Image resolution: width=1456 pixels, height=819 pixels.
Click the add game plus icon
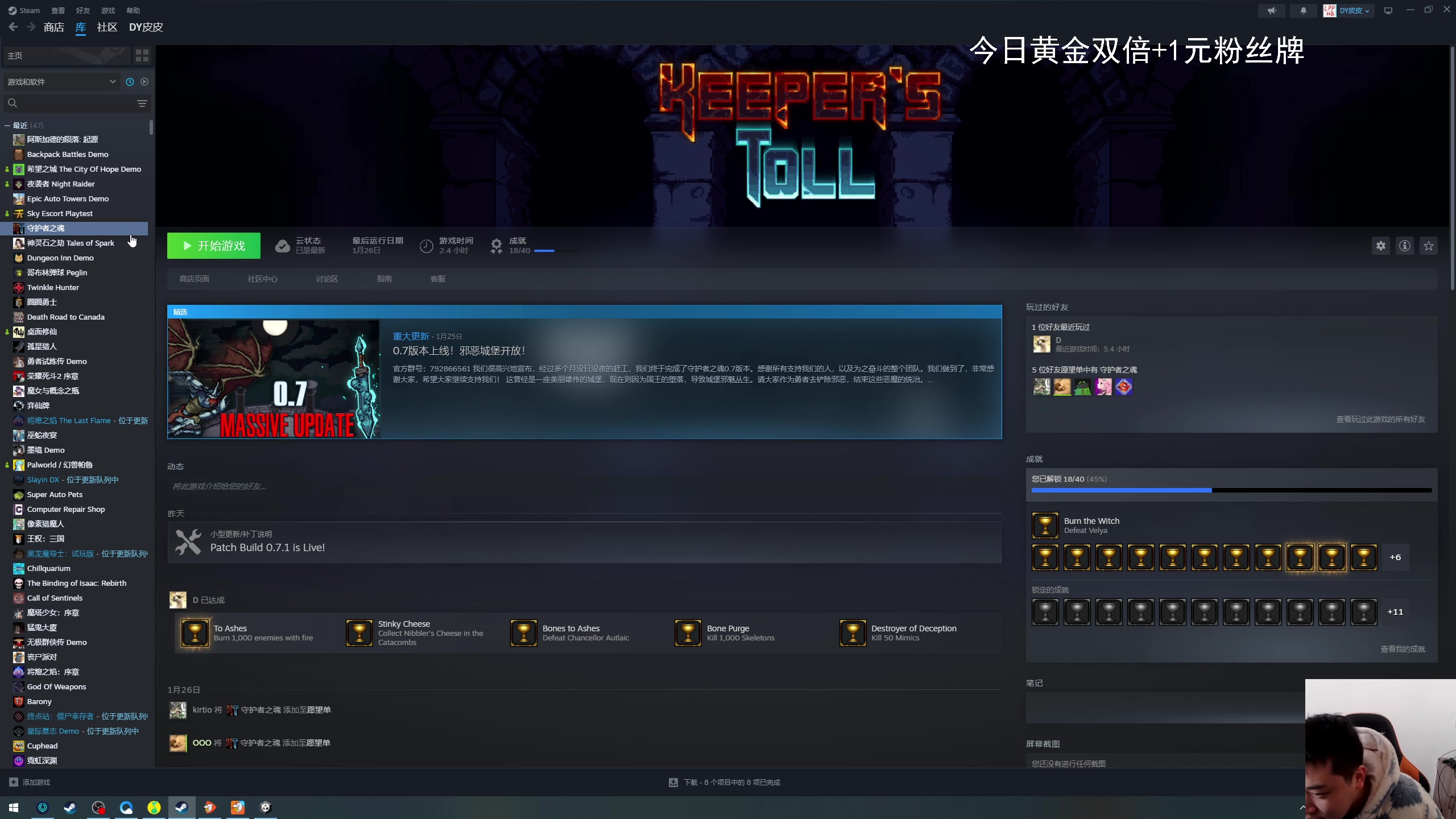14,783
